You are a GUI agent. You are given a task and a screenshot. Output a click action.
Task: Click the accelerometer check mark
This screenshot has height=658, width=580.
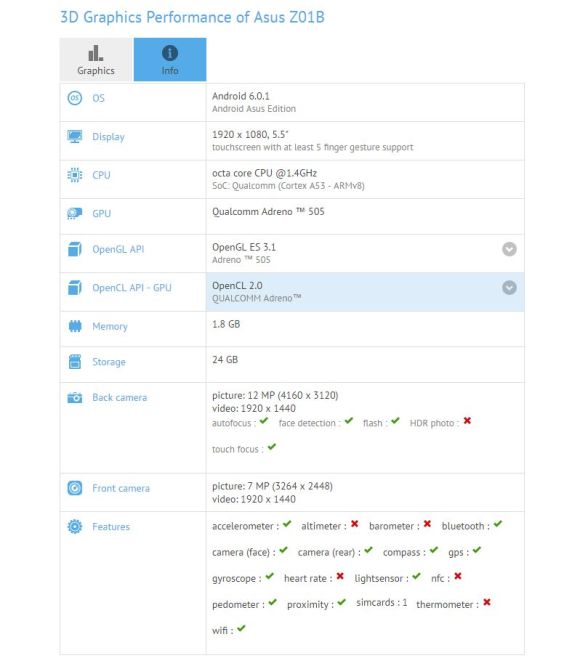point(287,524)
